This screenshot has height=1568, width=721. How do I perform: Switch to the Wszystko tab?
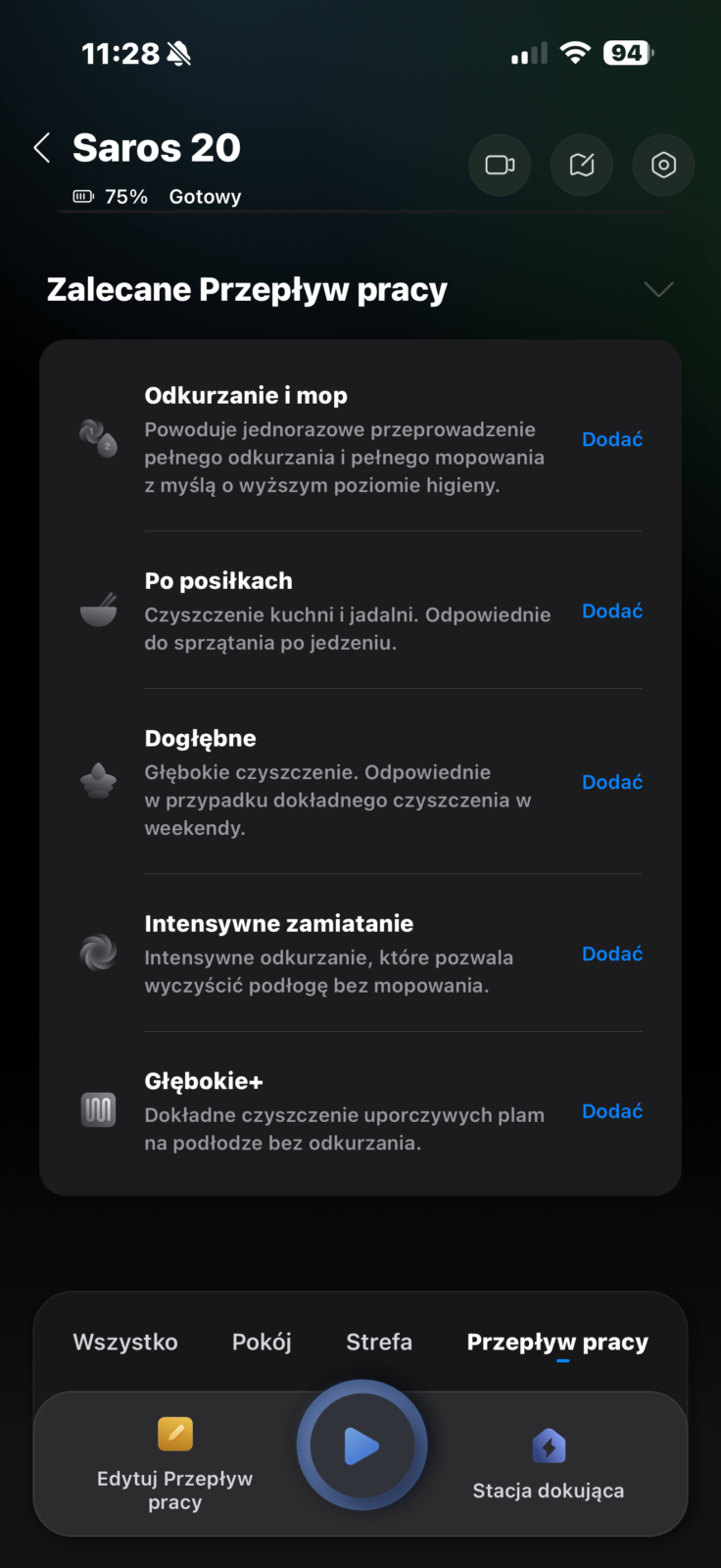[125, 1342]
